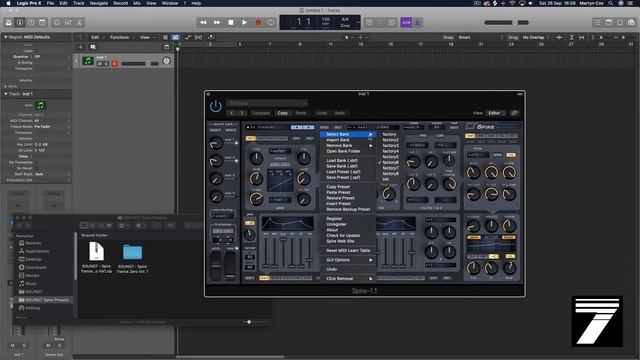Viewport: 640px width, 360px height.
Task: Open the Snap mode dropdown showing Smart
Action: pos(480,37)
